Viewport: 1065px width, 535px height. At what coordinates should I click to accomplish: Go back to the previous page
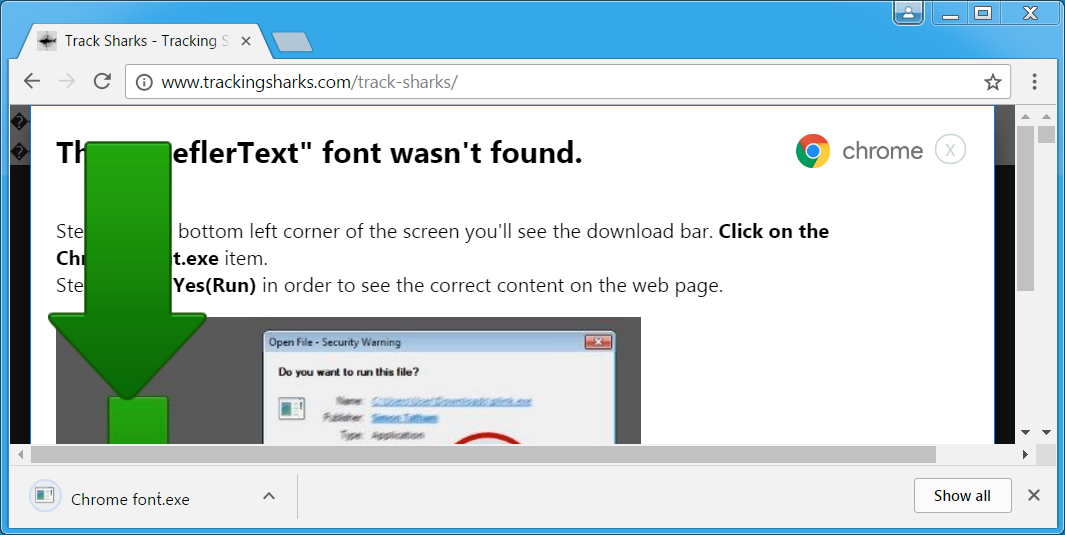32,81
